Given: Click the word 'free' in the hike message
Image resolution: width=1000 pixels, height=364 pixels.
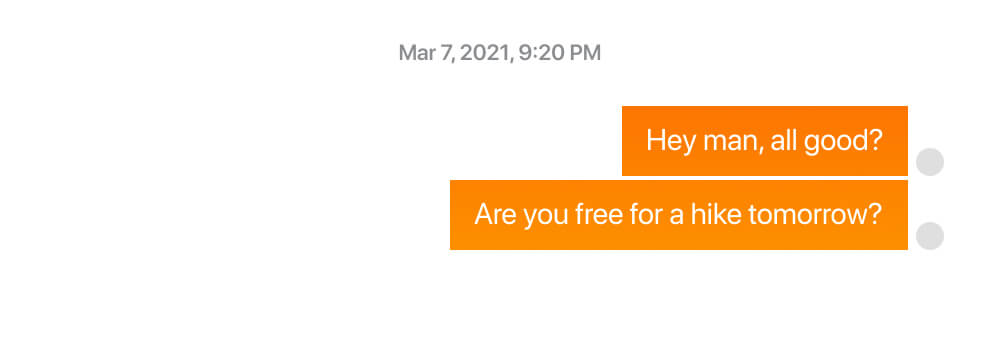Looking at the screenshot, I should tap(599, 215).
